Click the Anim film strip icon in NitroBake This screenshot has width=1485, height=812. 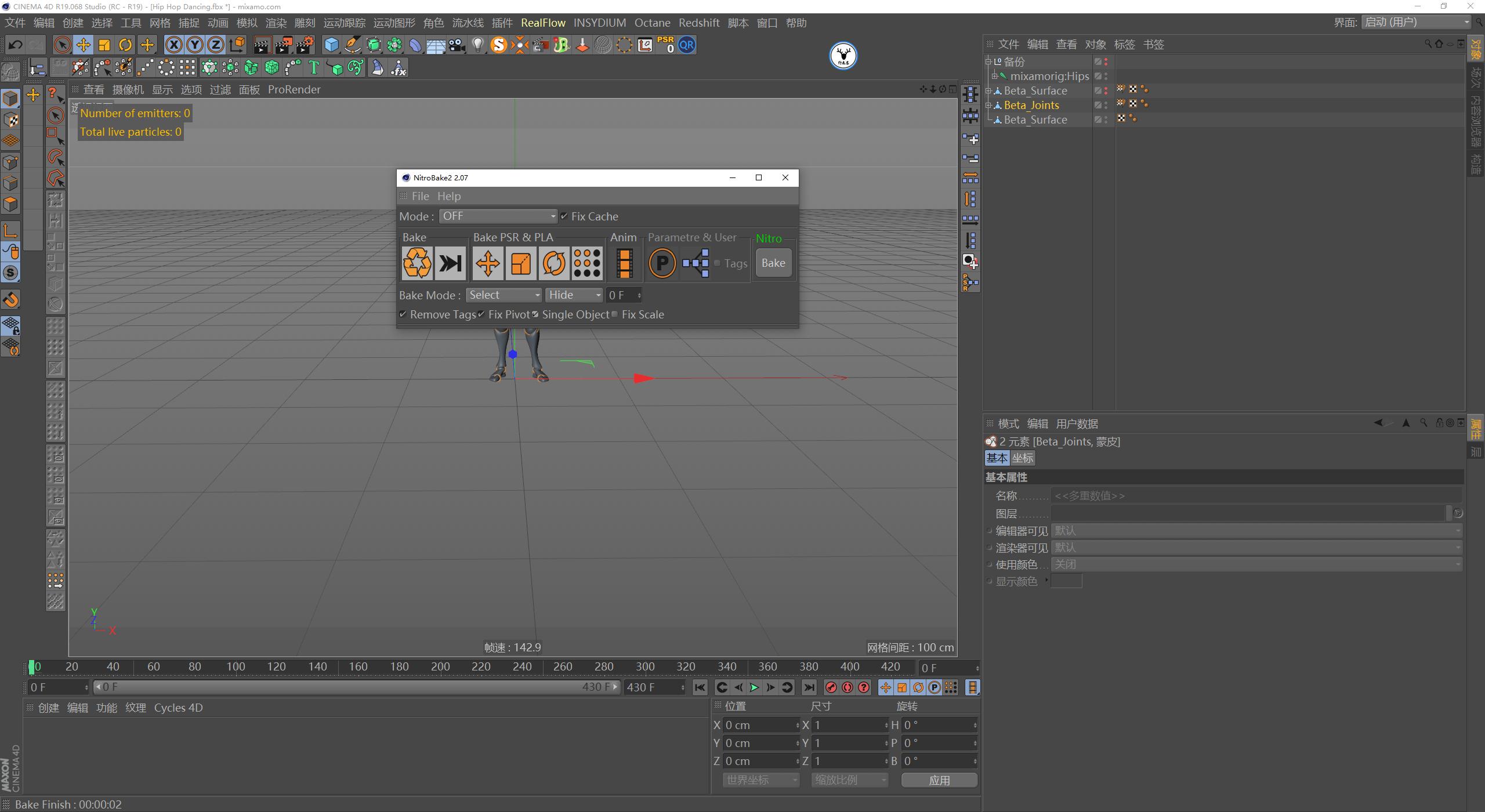pyautogui.click(x=624, y=263)
